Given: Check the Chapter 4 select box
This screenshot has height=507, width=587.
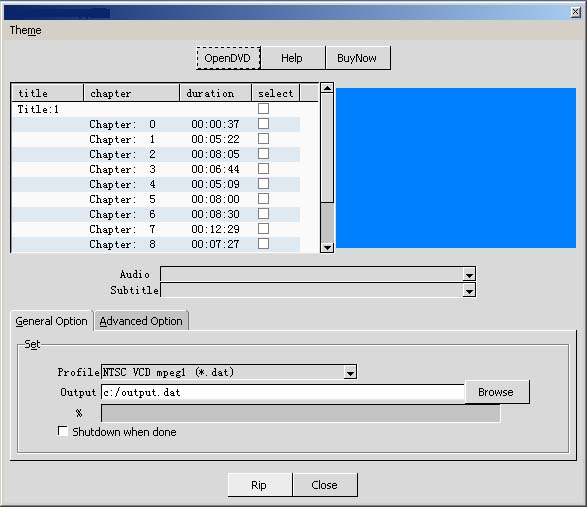Looking at the screenshot, I should (x=263, y=183).
